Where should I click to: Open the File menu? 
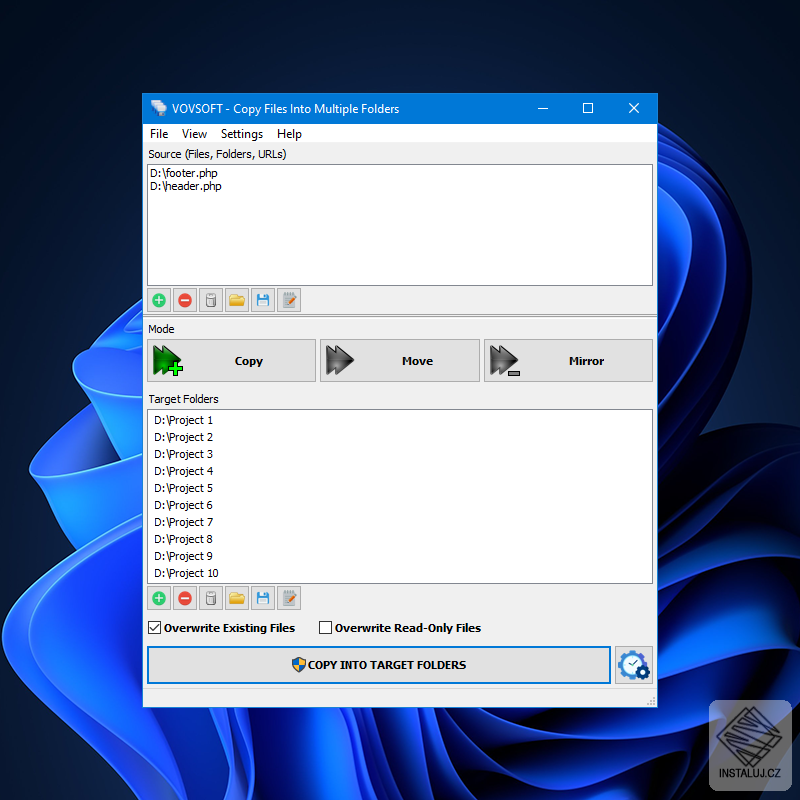(x=159, y=134)
